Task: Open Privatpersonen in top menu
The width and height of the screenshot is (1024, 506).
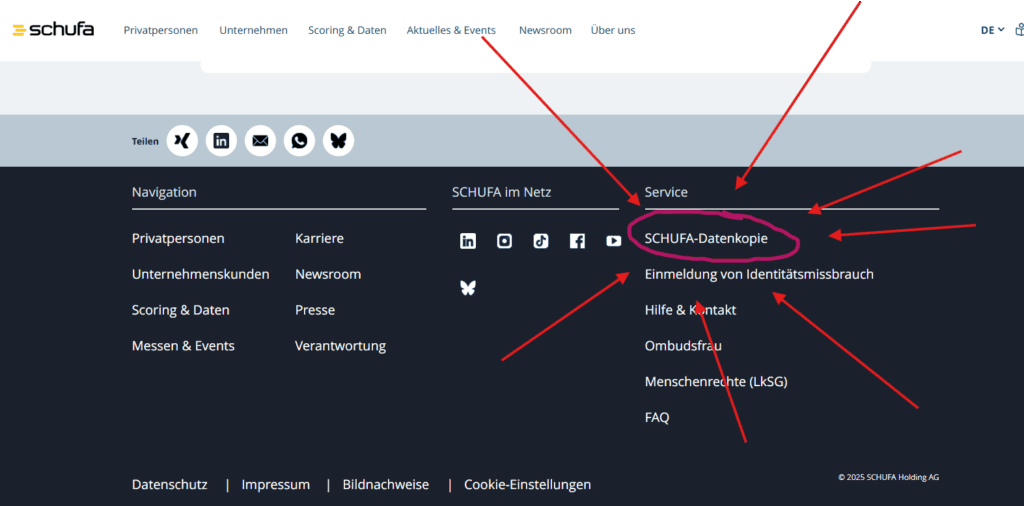Action: point(161,30)
